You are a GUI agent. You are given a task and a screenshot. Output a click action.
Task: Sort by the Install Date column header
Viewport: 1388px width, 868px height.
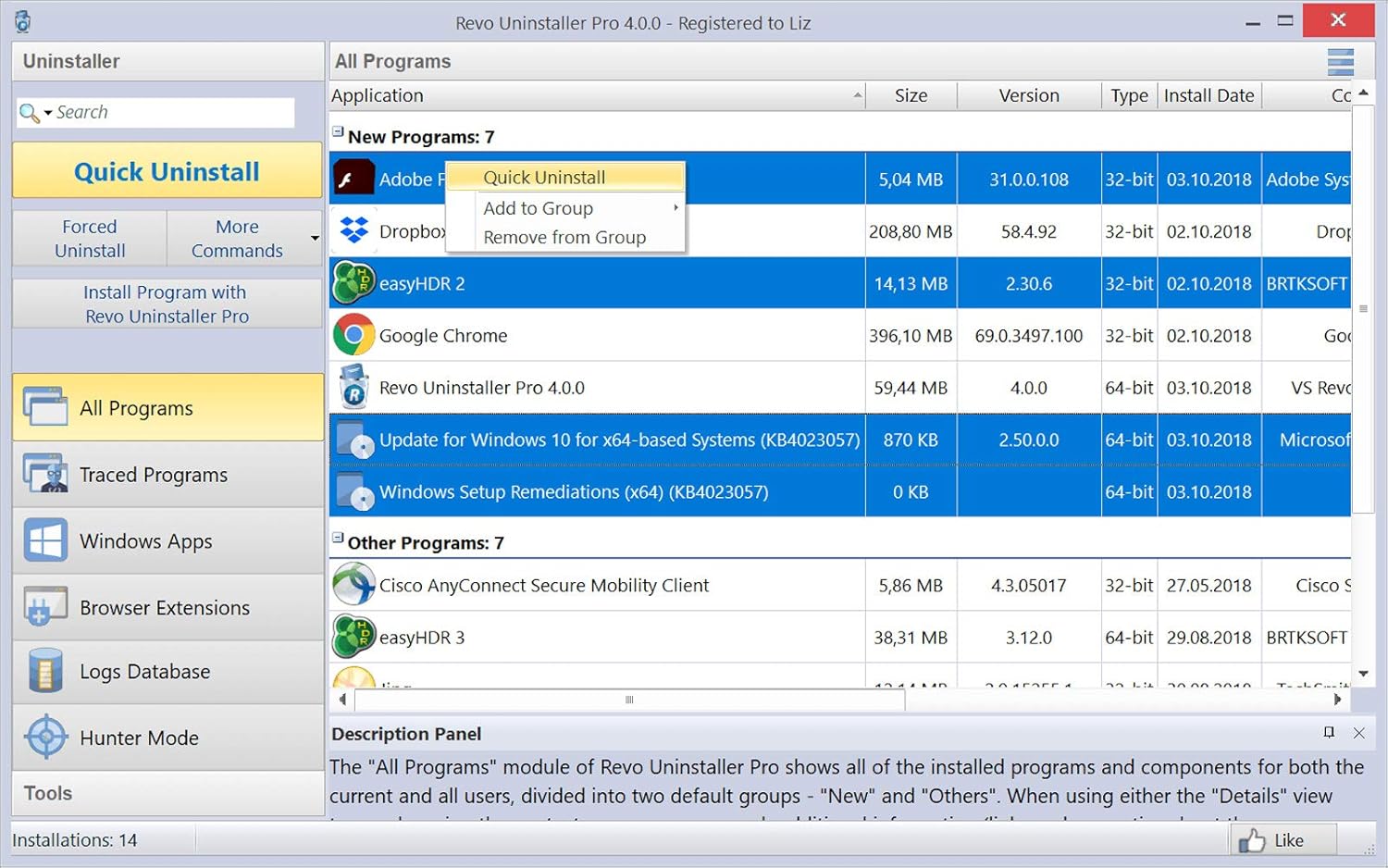click(x=1209, y=95)
